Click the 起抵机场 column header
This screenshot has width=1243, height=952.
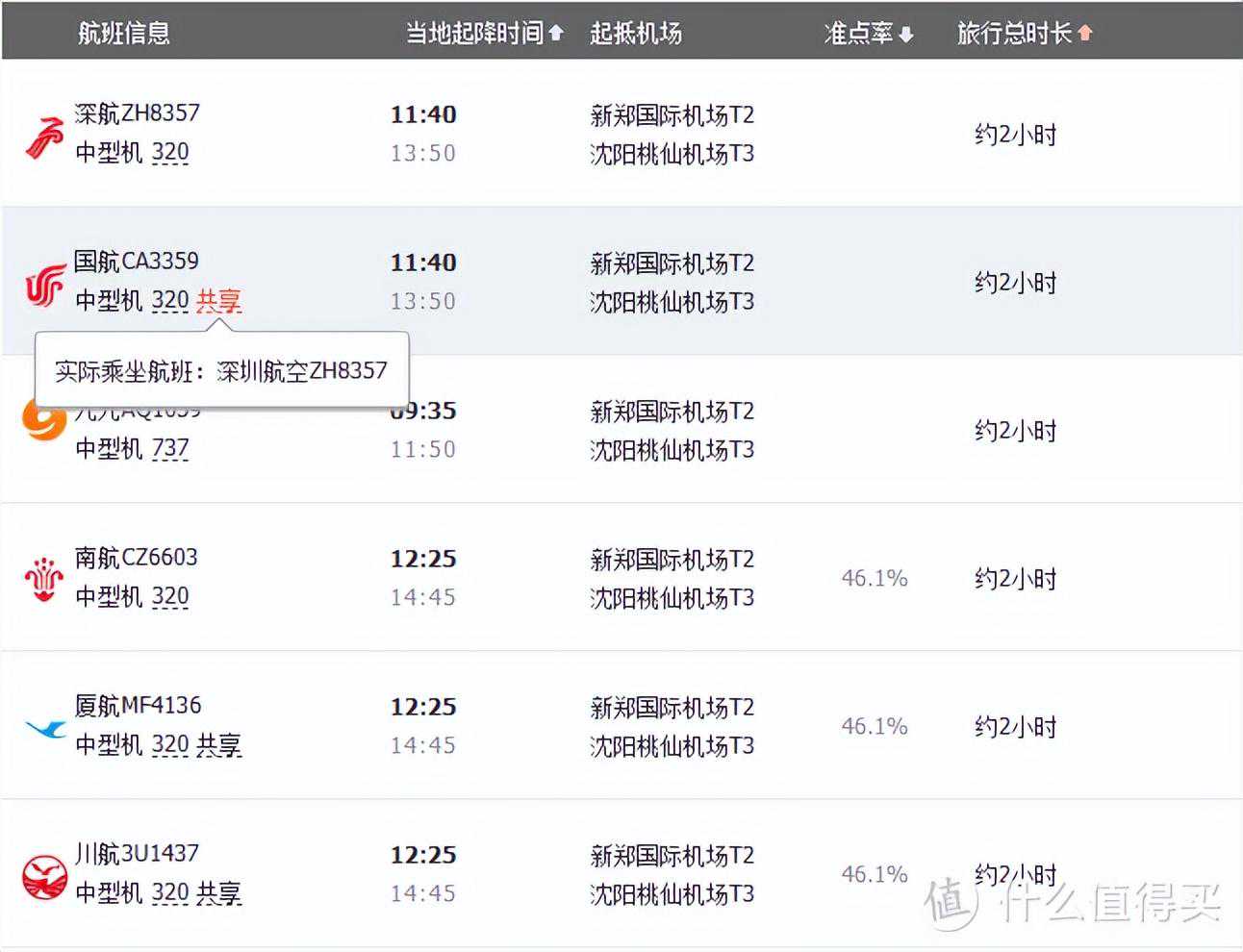[636, 34]
